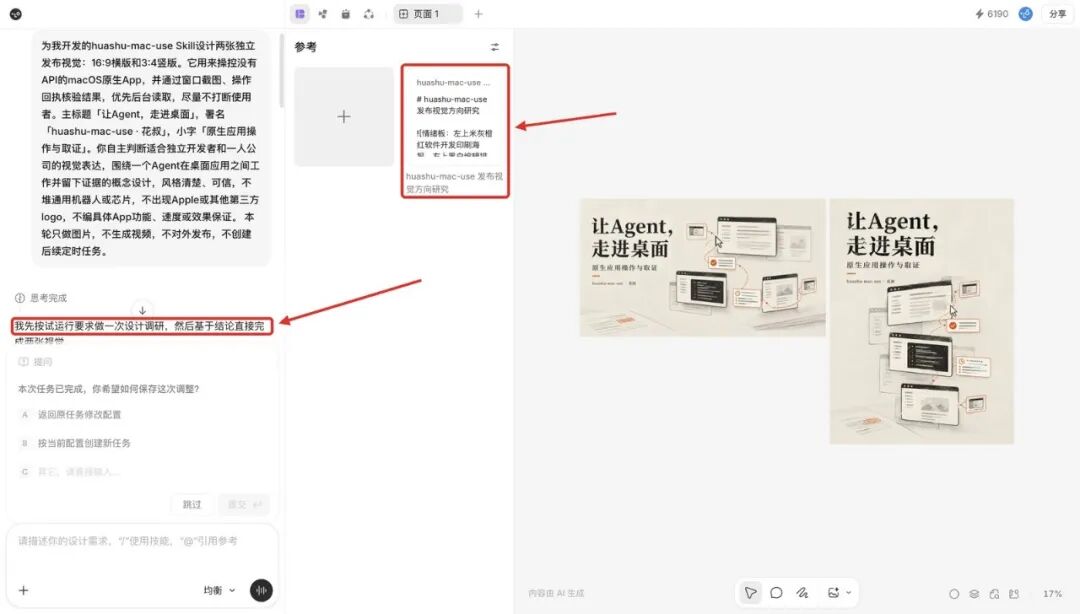Click the clipboard icon in the top toolbar
Image resolution: width=1080 pixels, height=614 pixels.
(x=346, y=14)
